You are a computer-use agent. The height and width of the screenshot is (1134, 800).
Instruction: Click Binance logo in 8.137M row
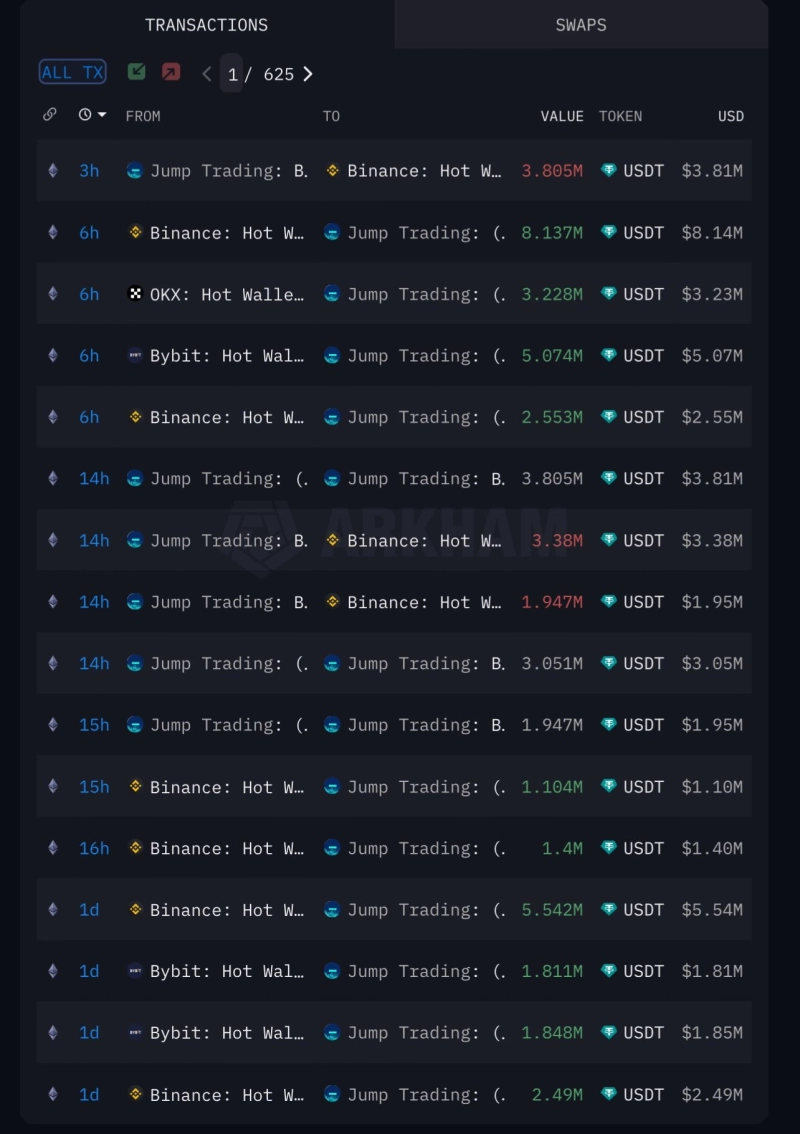point(135,233)
